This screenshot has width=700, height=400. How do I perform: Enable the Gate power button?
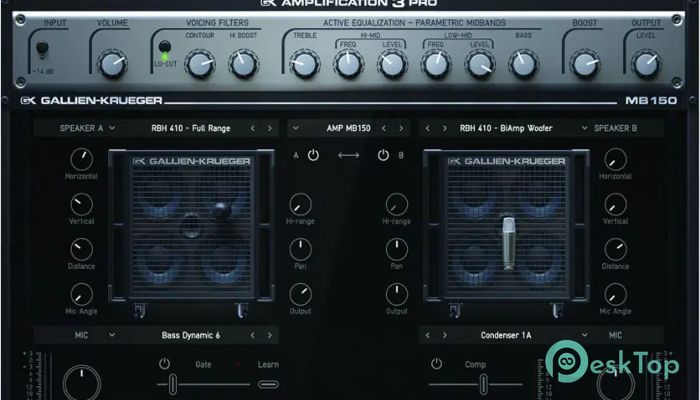(164, 364)
